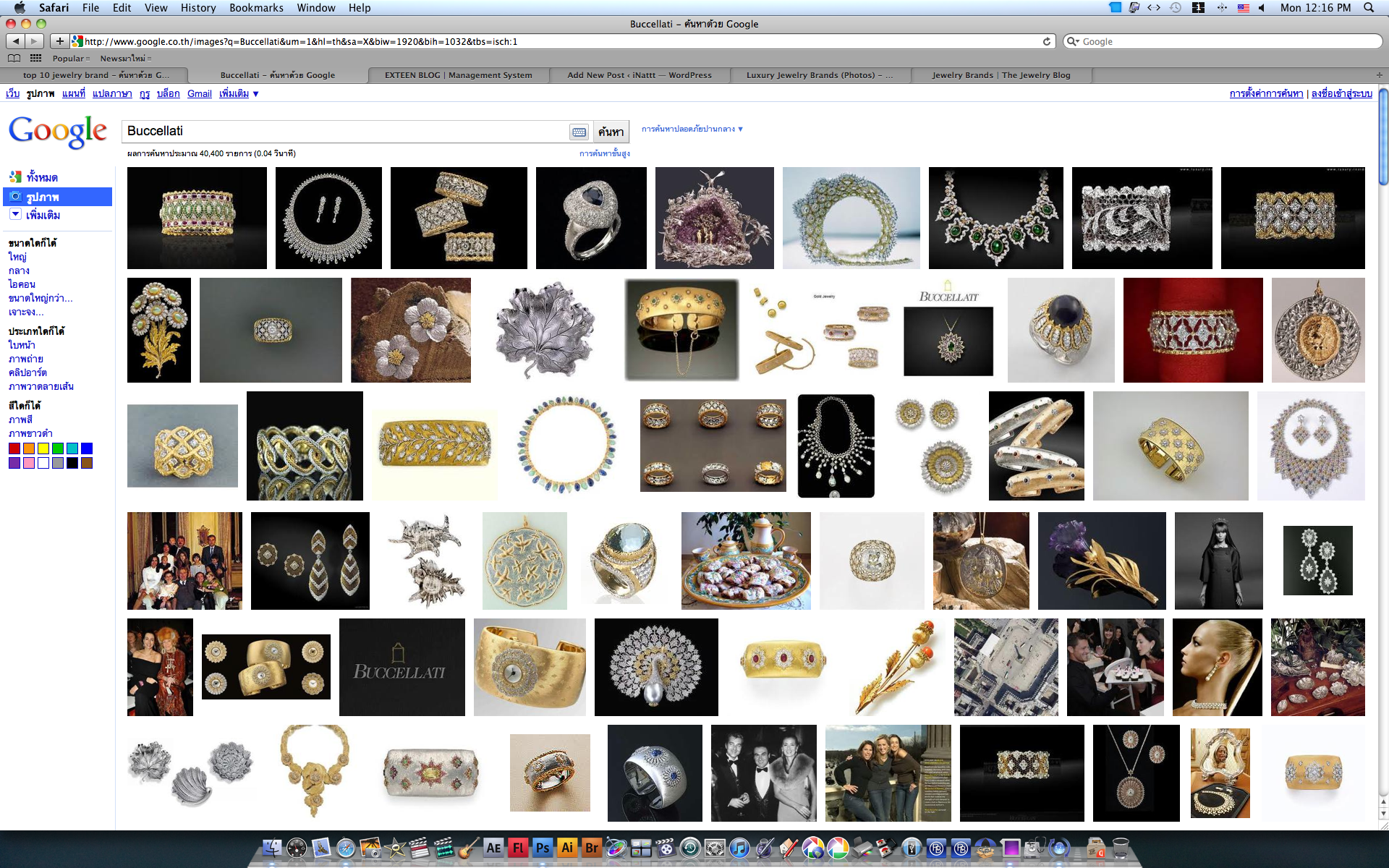Open the Google search engine dropdown in toolbar
Image resolution: width=1389 pixels, height=868 pixels.
pos(1074,41)
